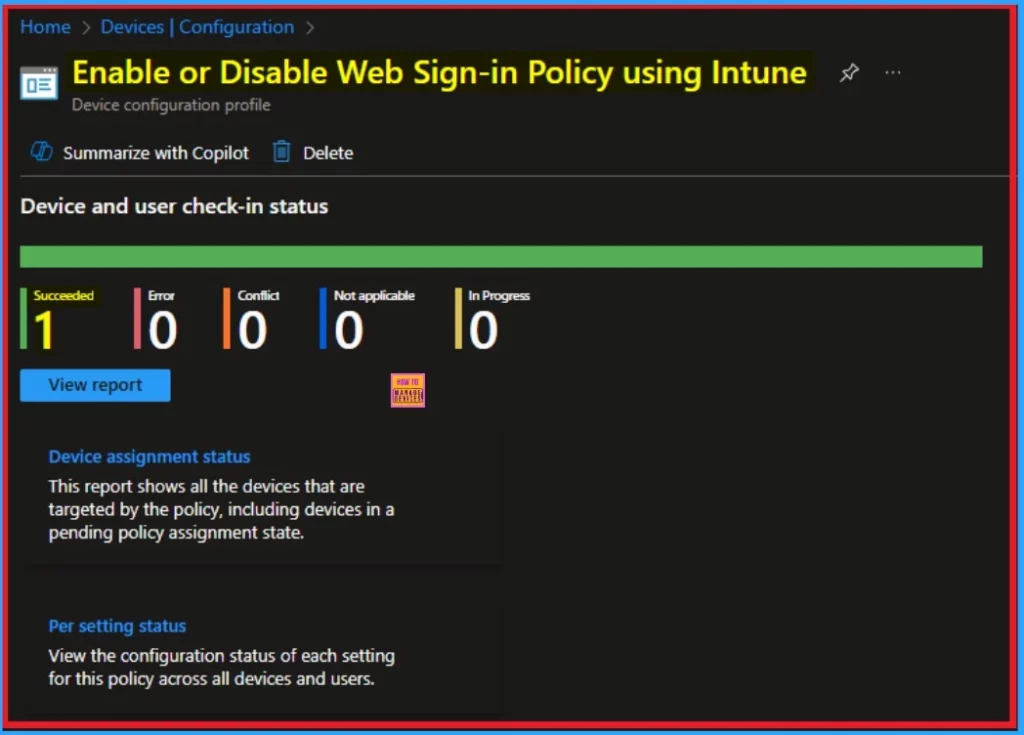
Task: Click the policy title Enable or Disable Web Sign-in
Action: 439,72
